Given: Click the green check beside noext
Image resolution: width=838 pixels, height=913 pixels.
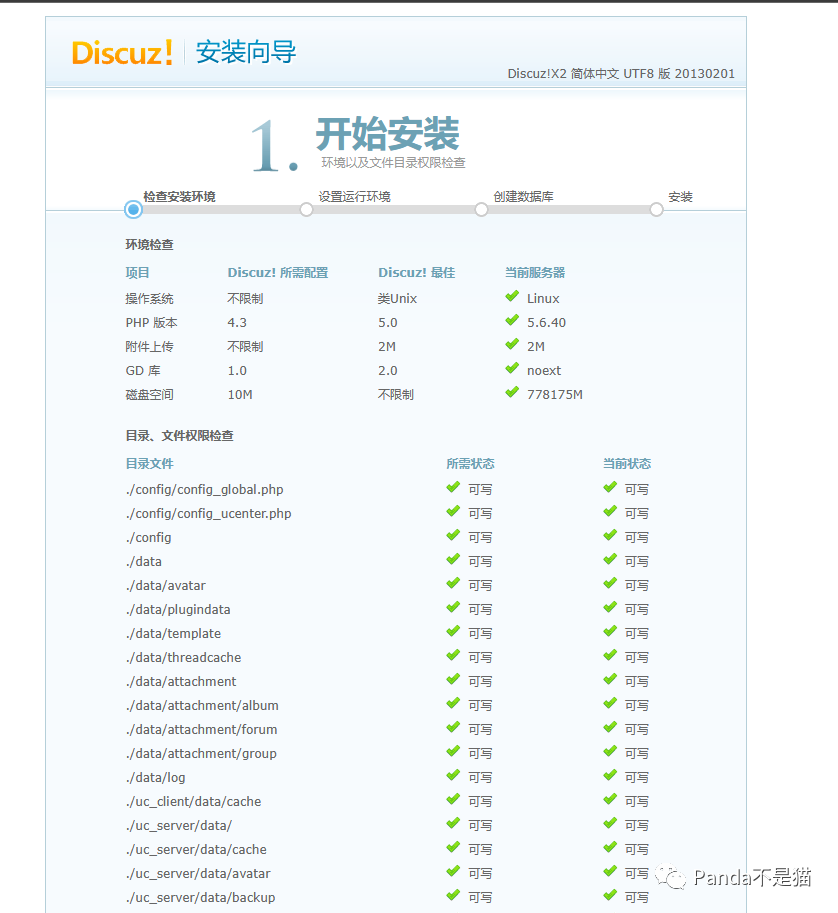Looking at the screenshot, I should pyautogui.click(x=512, y=369).
